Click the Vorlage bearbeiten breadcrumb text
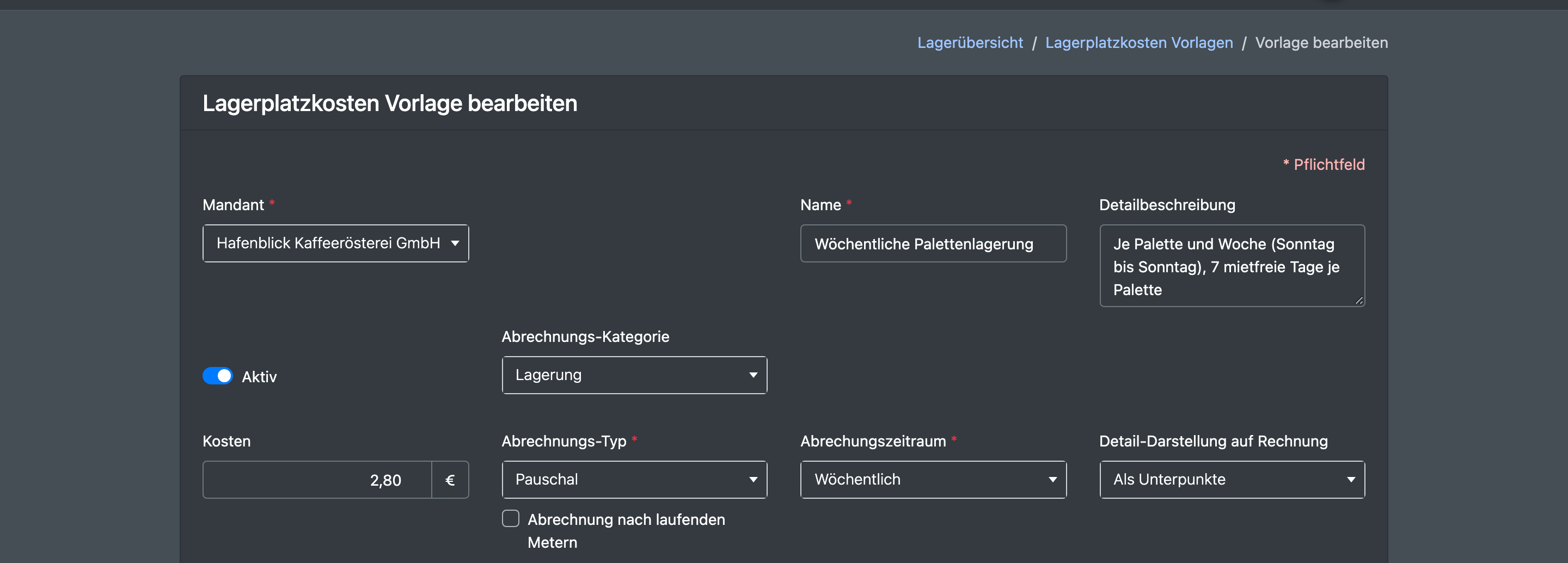Viewport: 1568px width, 563px height. pos(1321,42)
